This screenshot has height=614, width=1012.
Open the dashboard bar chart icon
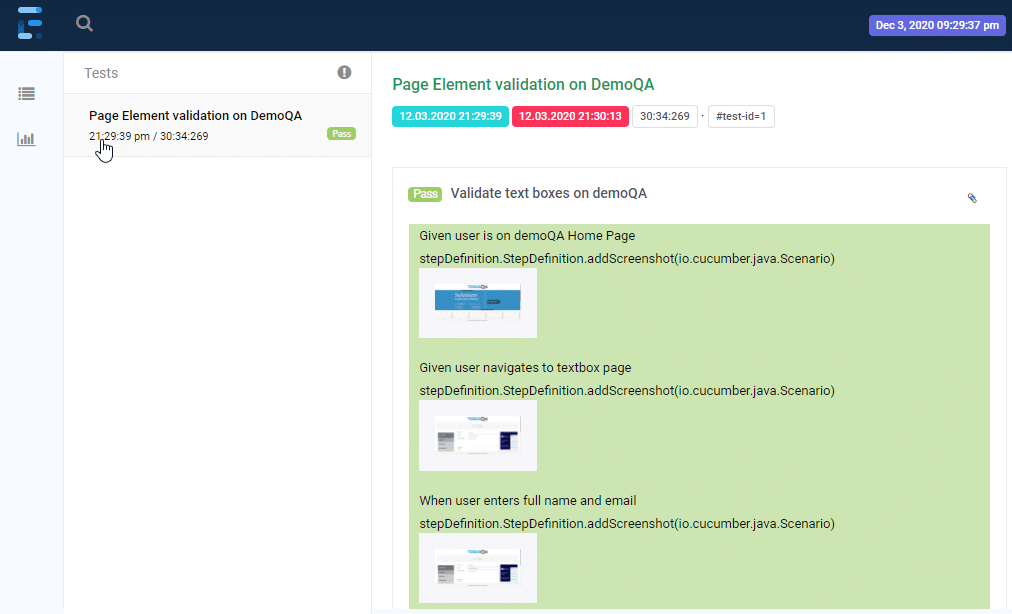point(27,139)
